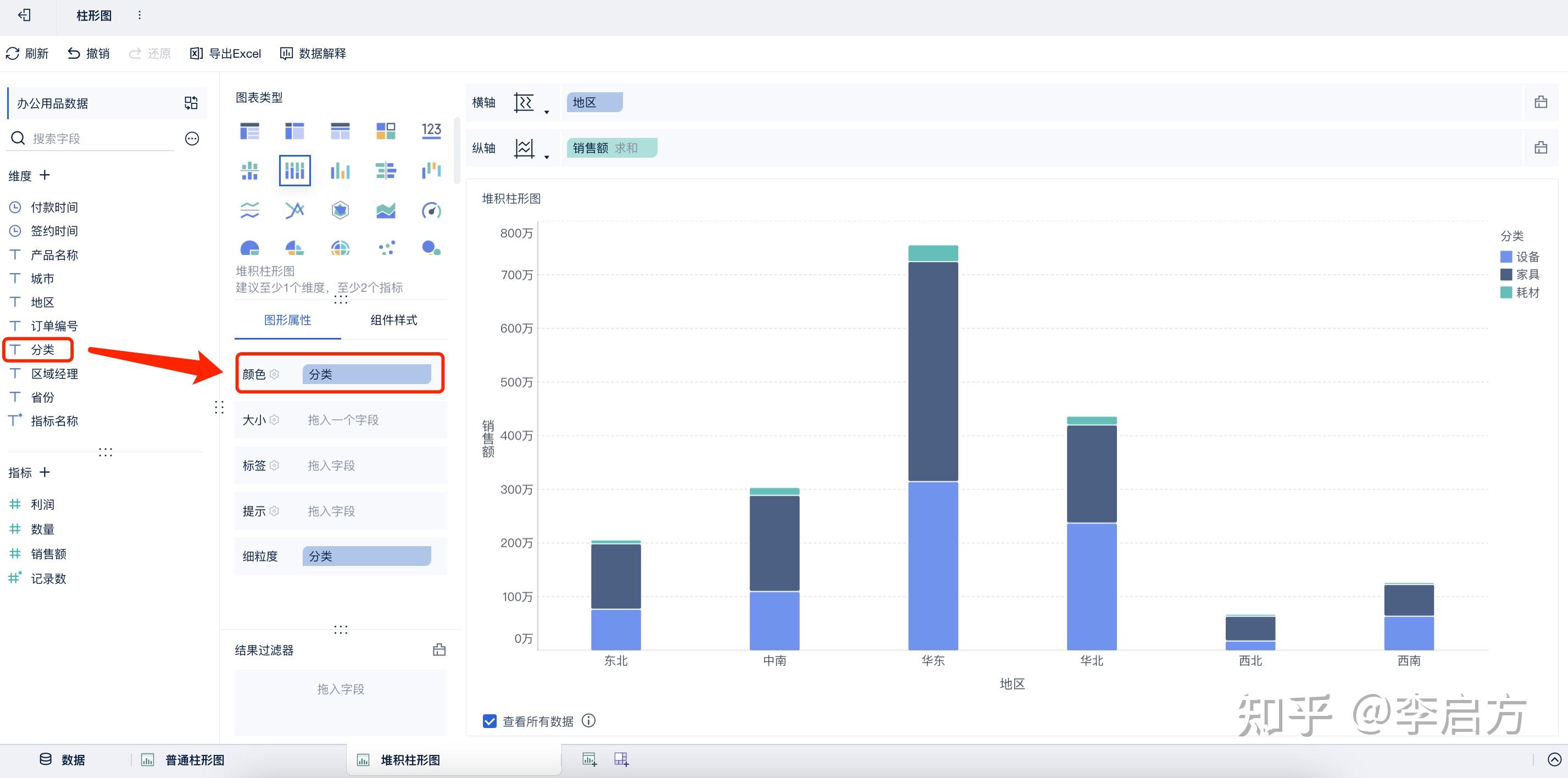The height and width of the screenshot is (778, 1568).
Task: Open the gear settings beside 颜色
Action: pyautogui.click(x=275, y=374)
